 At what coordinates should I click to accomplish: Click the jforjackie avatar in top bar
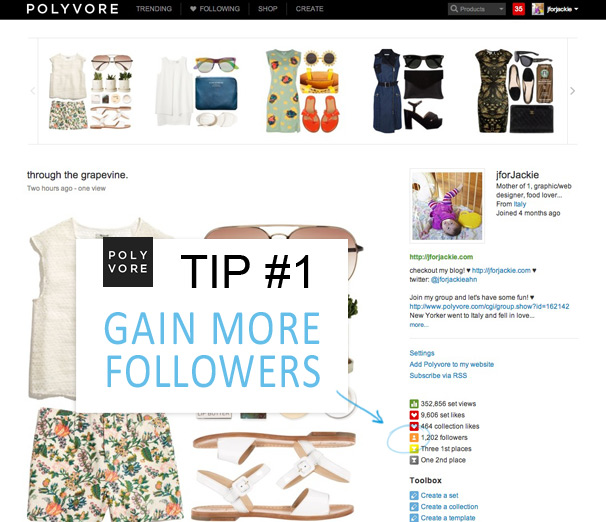pyautogui.click(x=538, y=9)
